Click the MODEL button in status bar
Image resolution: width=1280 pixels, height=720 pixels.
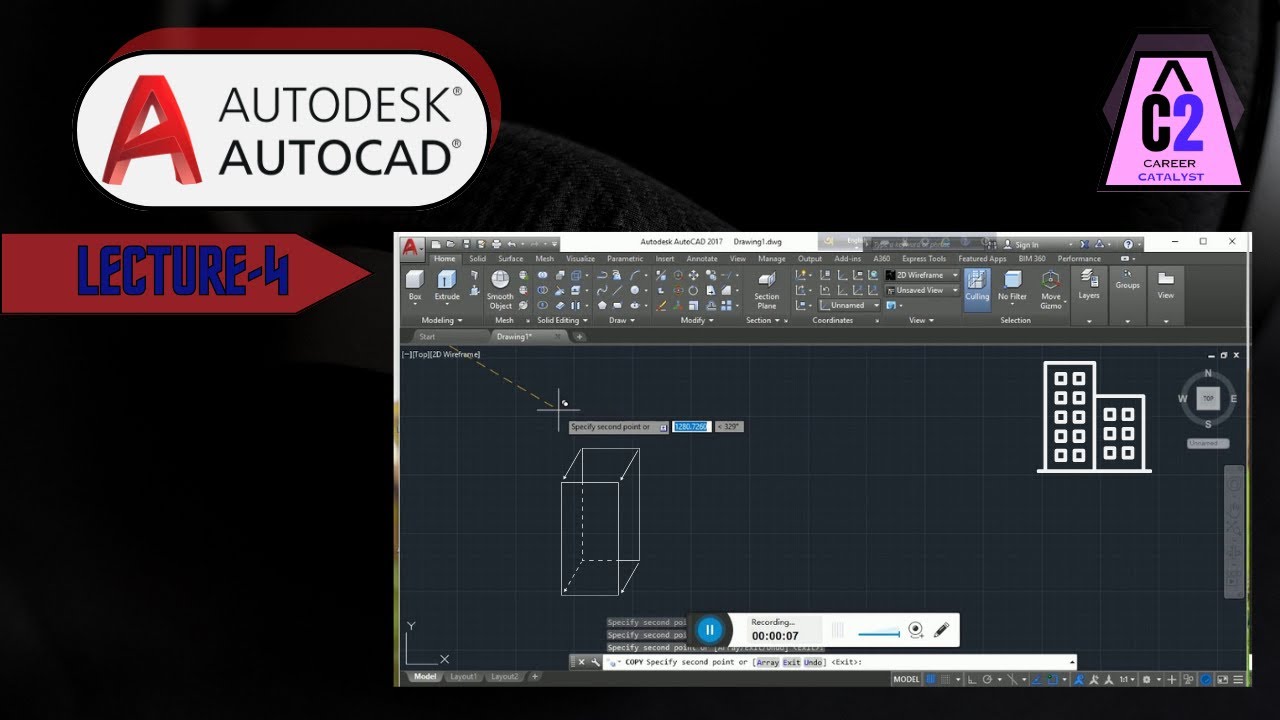[906, 679]
